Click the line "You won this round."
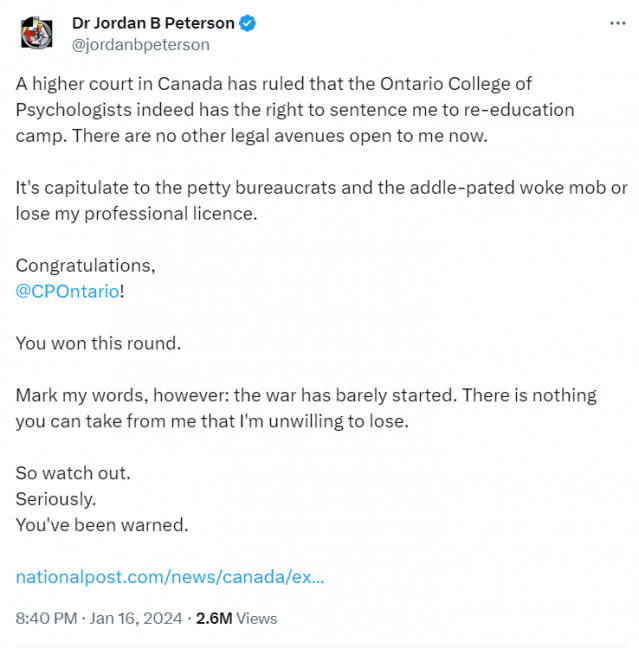 (x=98, y=343)
